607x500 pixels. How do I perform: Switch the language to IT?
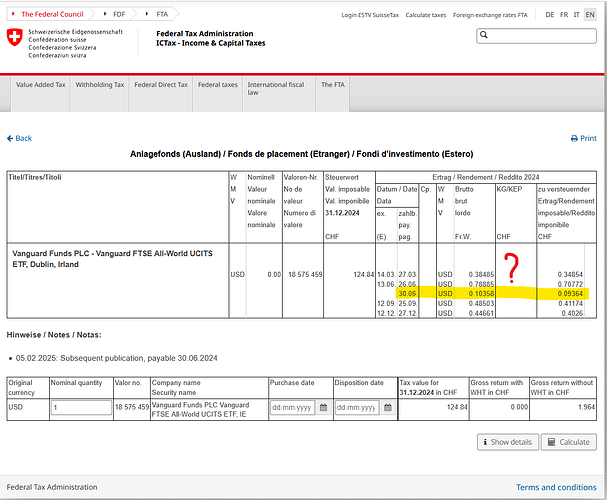click(x=576, y=15)
